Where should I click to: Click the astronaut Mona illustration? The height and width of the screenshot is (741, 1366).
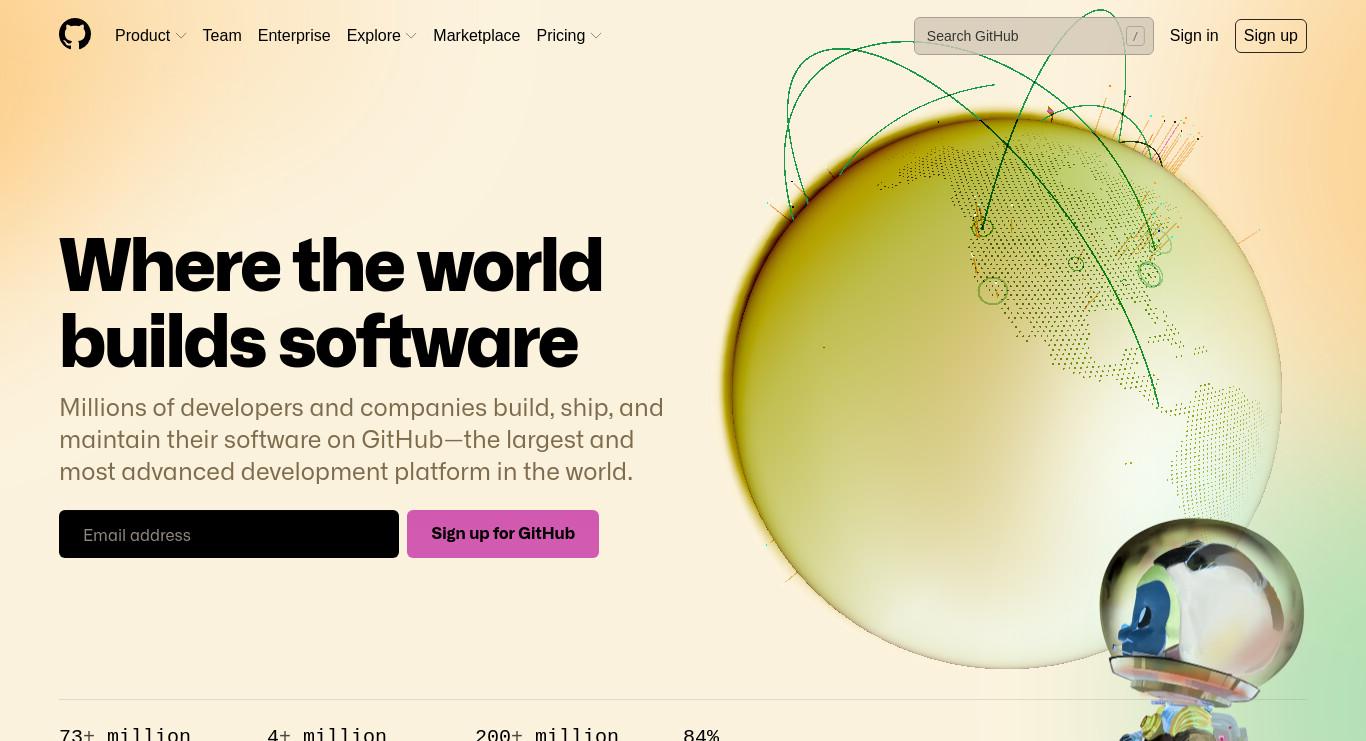1200,630
